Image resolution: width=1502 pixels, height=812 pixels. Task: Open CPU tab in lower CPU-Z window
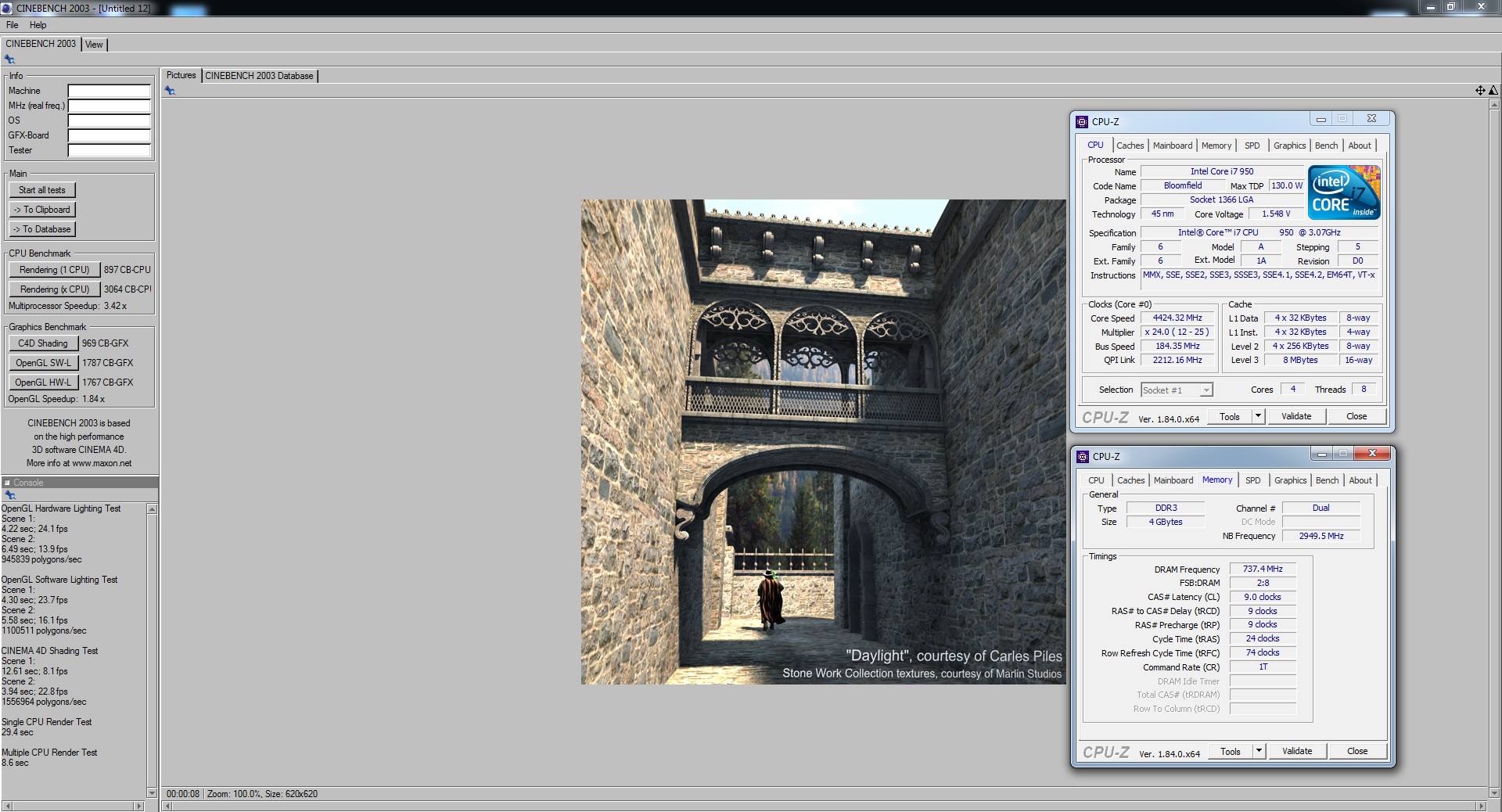click(1096, 480)
